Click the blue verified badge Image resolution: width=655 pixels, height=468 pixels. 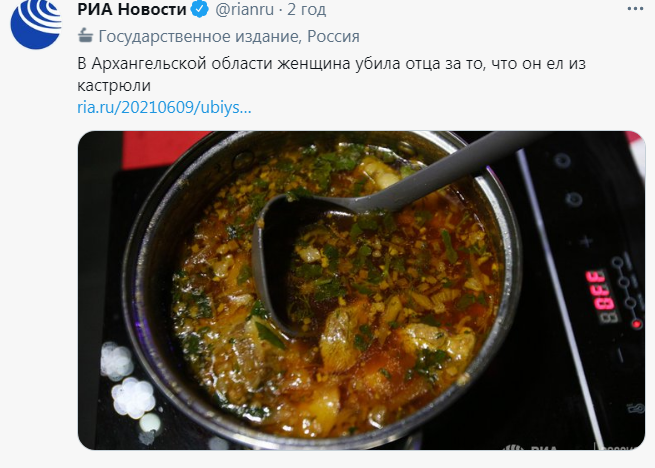pyautogui.click(x=200, y=9)
